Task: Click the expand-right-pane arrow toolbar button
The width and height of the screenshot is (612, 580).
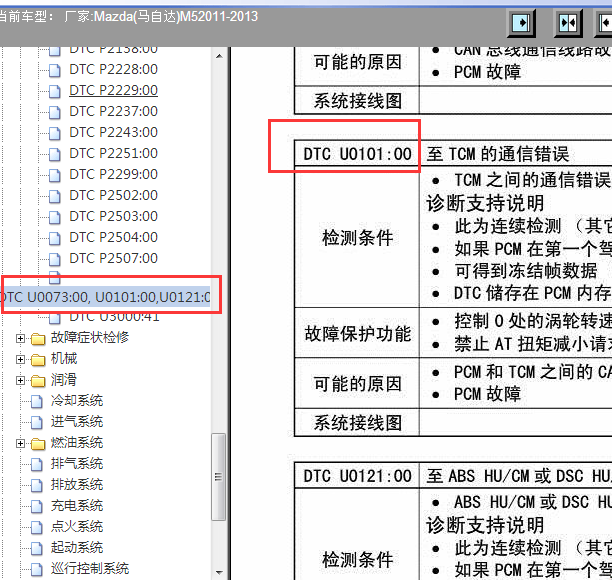Action: pos(521,23)
